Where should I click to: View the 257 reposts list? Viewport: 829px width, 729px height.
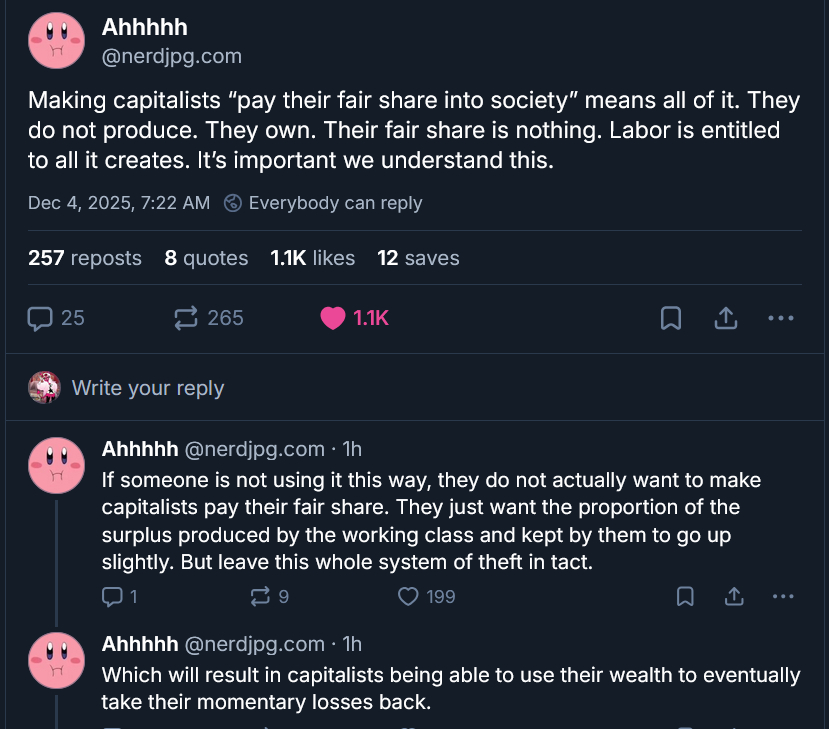click(85, 258)
